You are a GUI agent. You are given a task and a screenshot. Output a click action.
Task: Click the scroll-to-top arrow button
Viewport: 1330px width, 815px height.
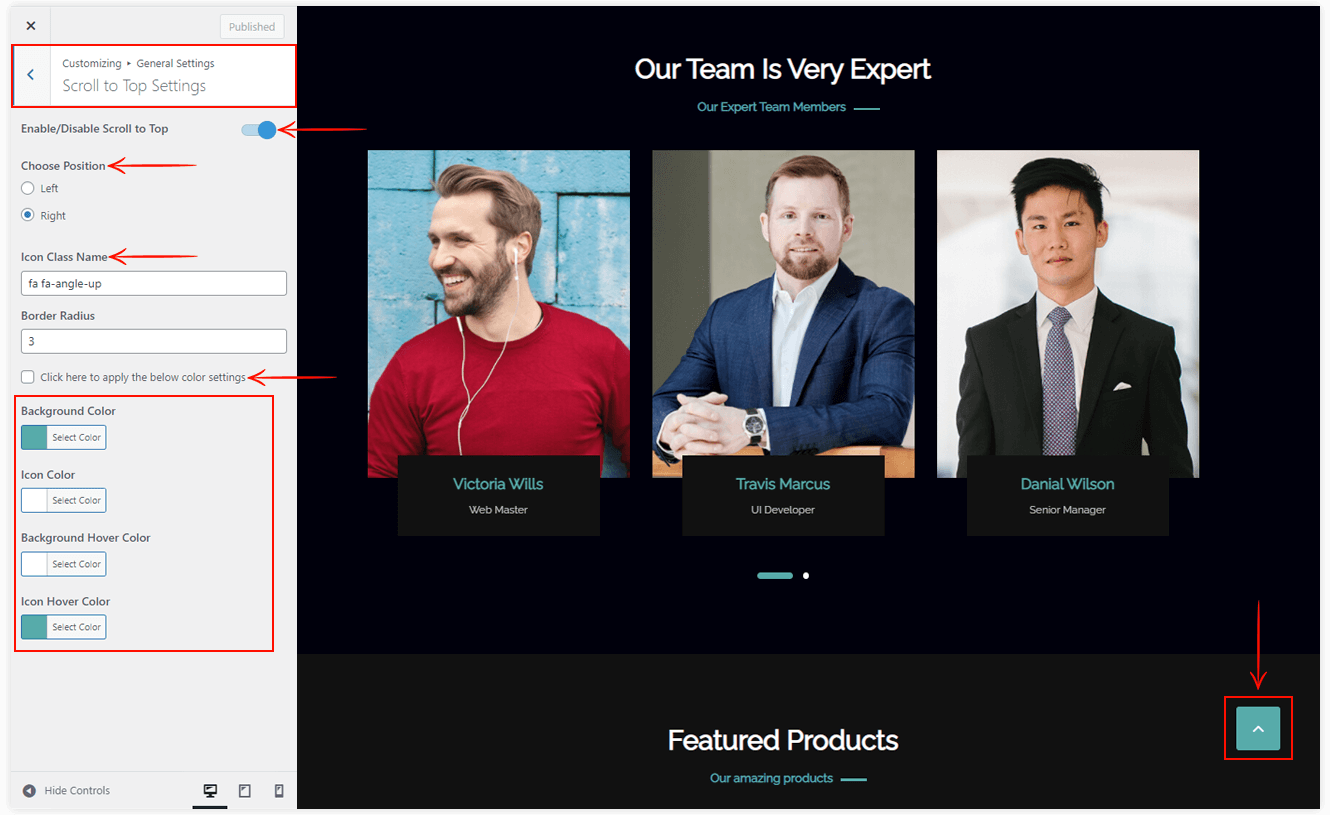tap(1258, 728)
